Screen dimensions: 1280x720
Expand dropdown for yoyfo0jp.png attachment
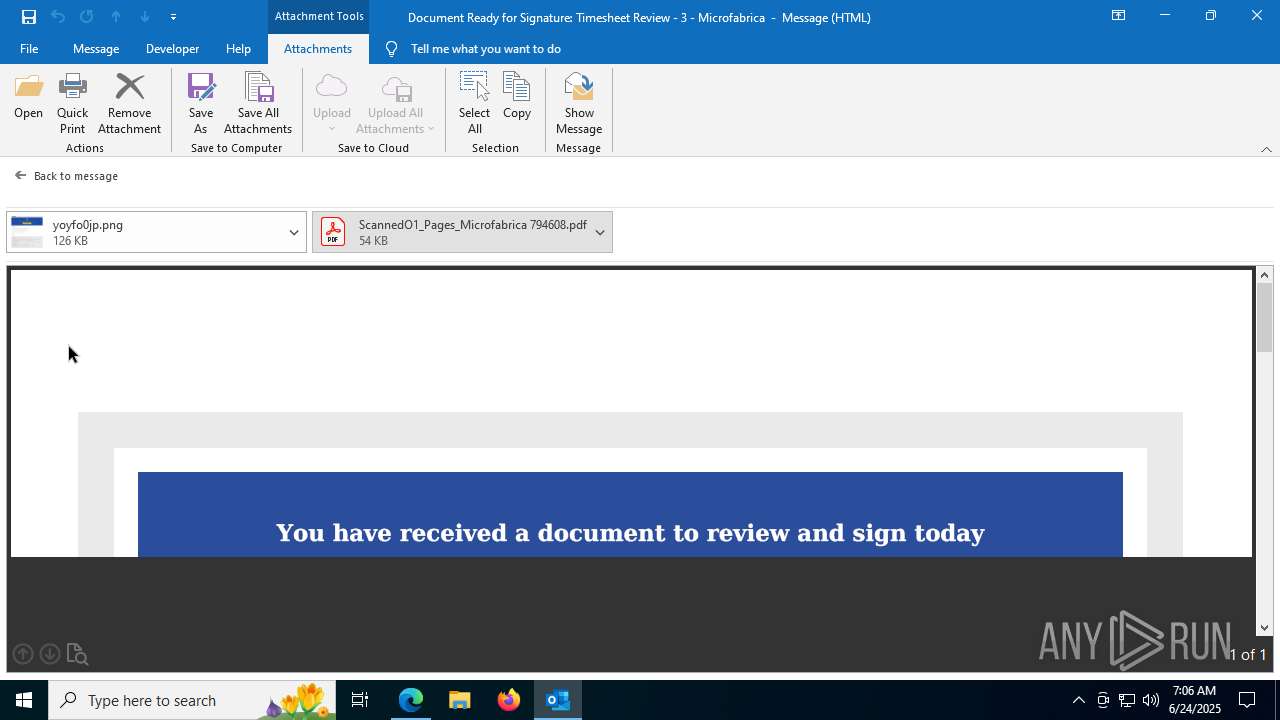[x=294, y=232]
